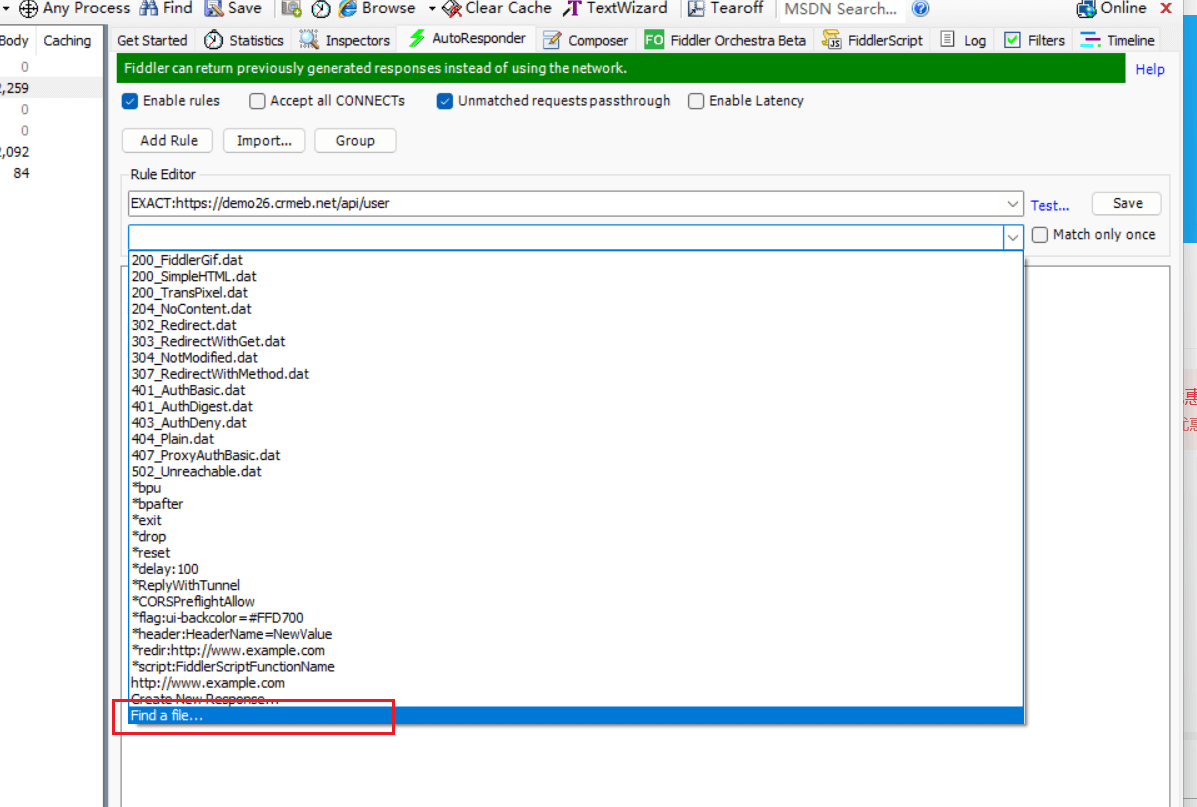Toggle Unmatched requests passthrough checkbox

point(445,101)
